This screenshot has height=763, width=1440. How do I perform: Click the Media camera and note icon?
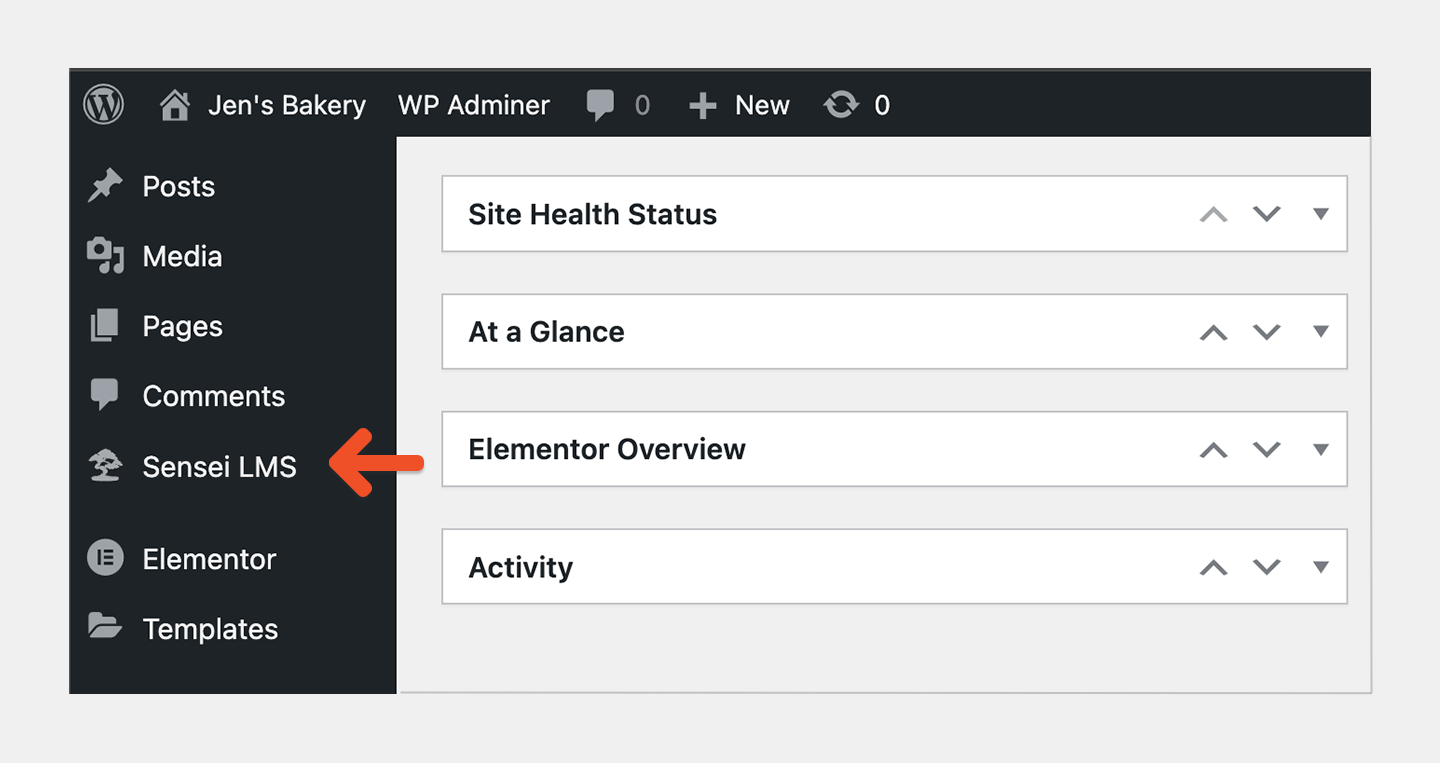coord(105,256)
